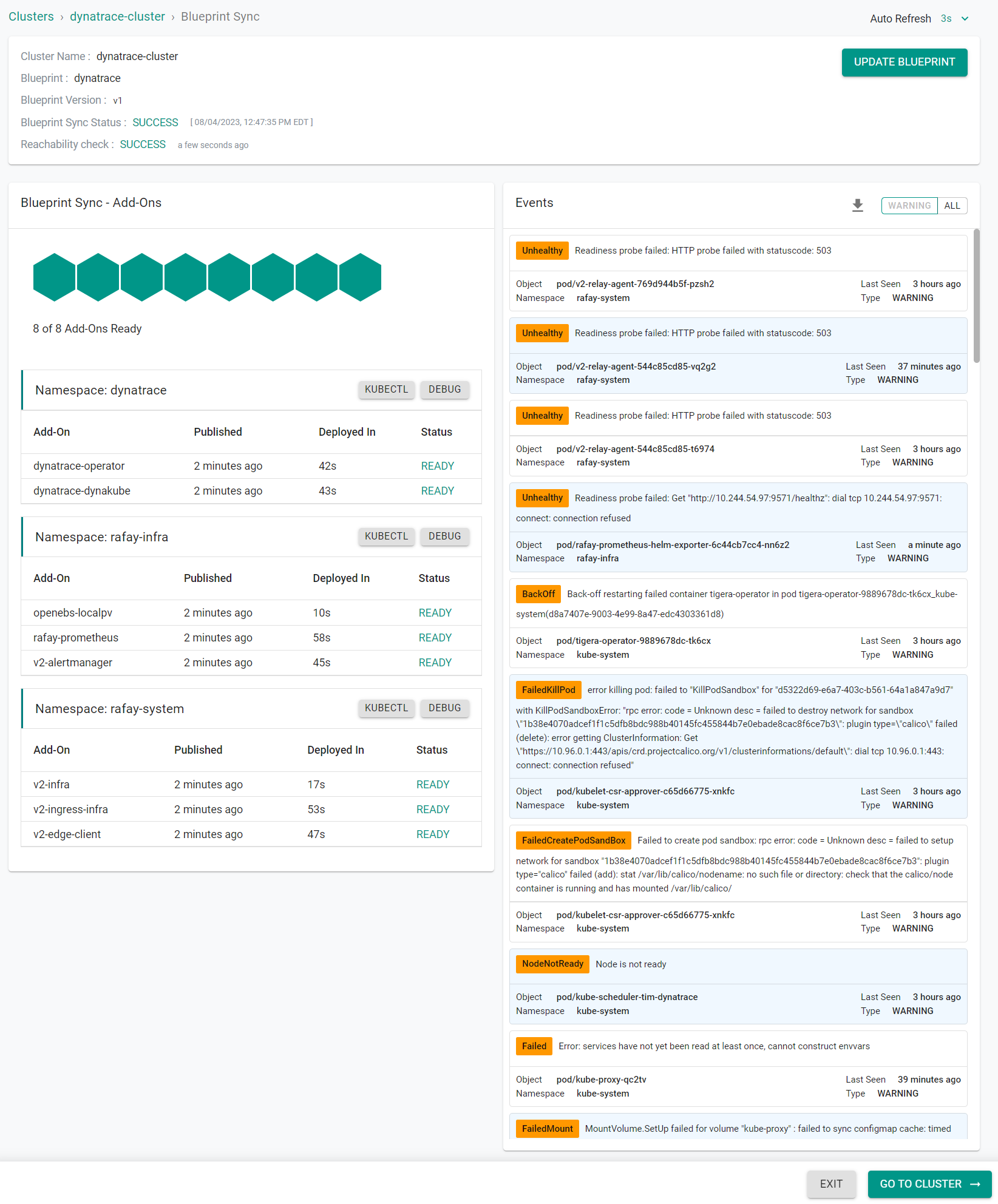Click pod/v2-relay-agent-769d944b5f-pzsh2 object name
The height and width of the screenshot is (1204, 998).
pos(635,284)
